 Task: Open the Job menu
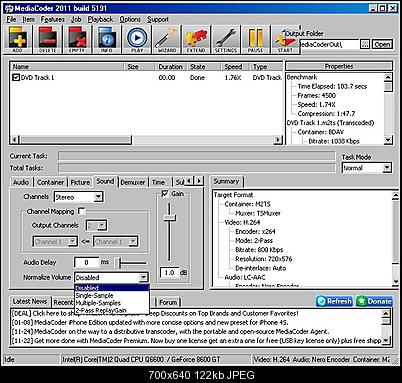click(x=76, y=20)
